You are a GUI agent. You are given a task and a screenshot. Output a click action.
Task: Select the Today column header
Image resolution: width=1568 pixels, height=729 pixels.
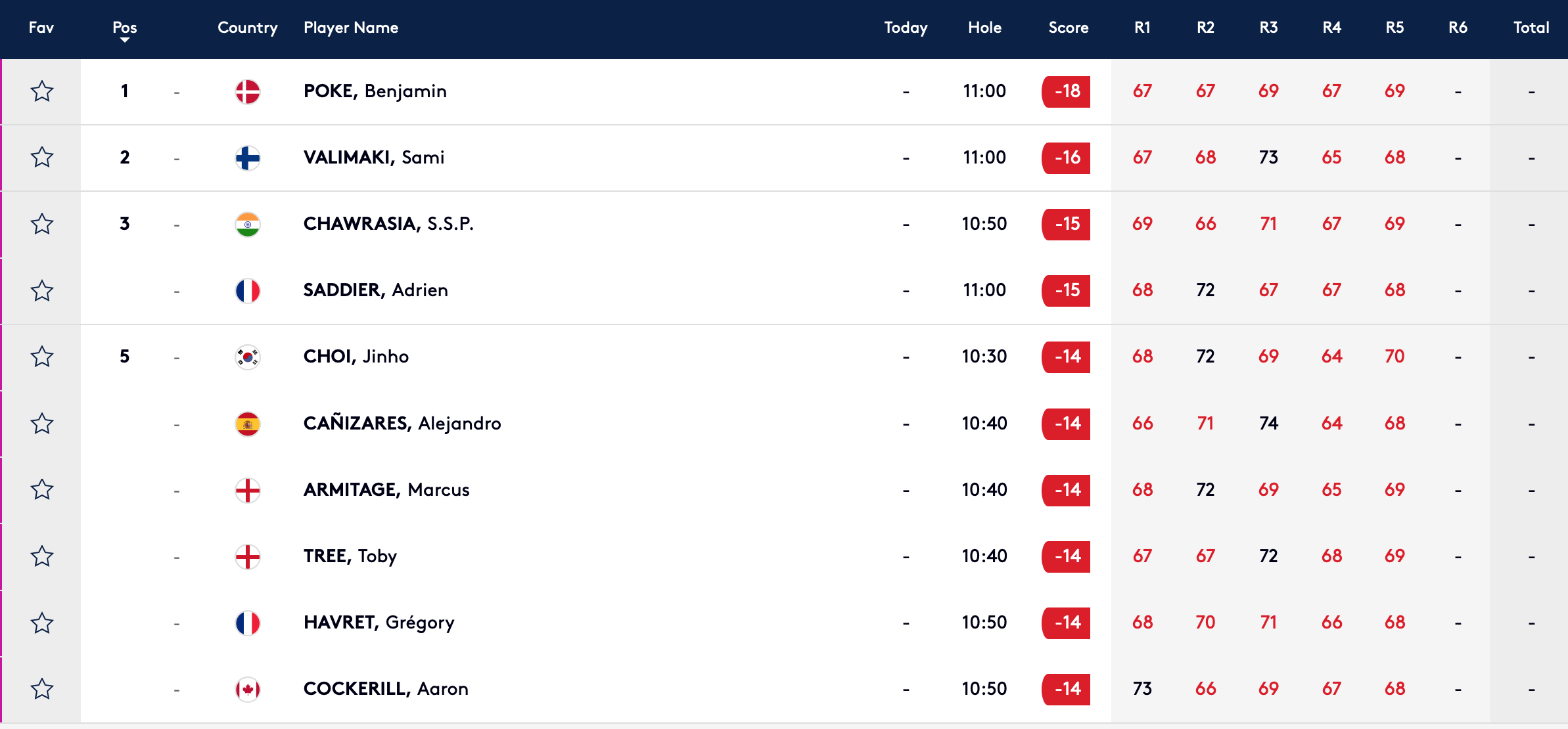click(x=906, y=28)
